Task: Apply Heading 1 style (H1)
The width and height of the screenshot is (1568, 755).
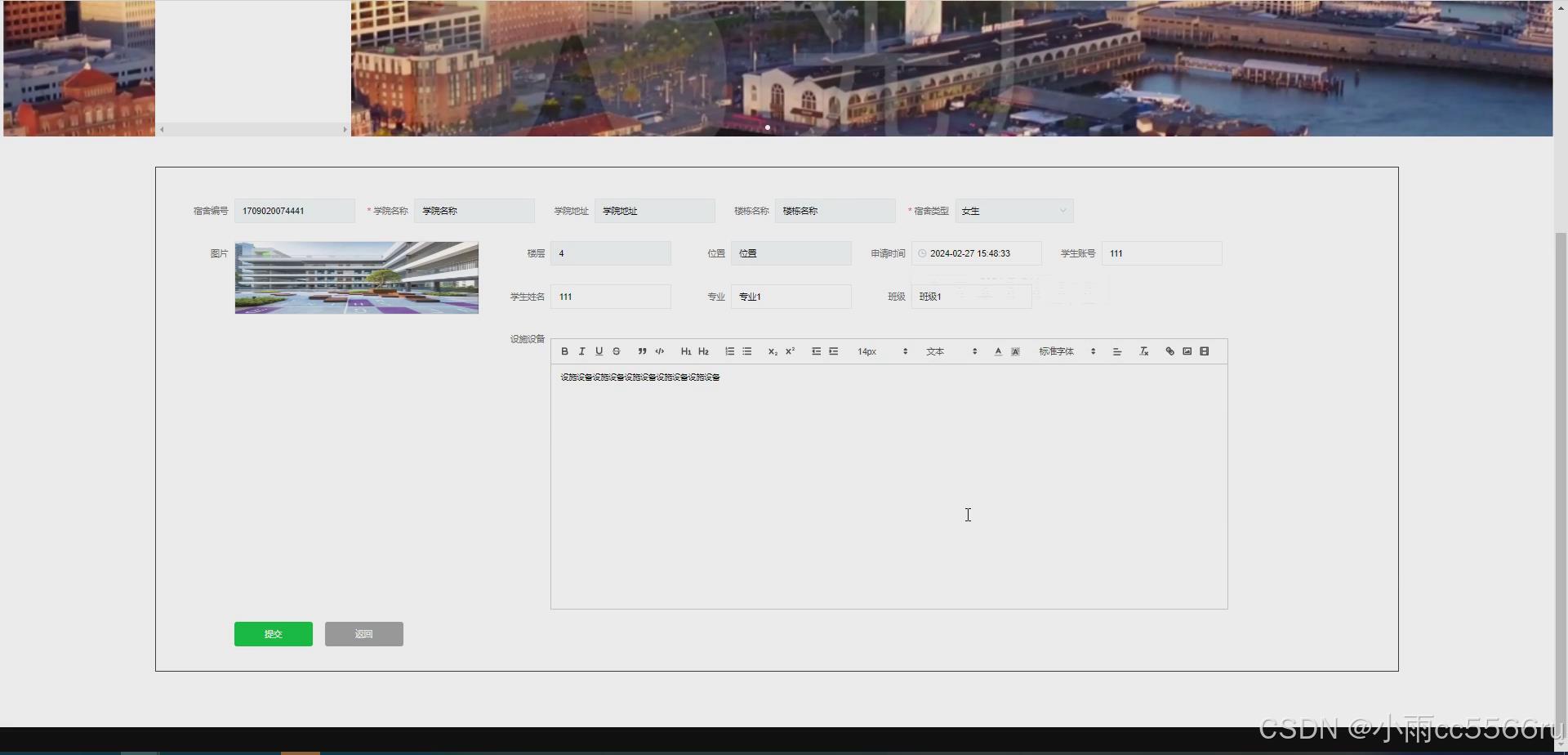Action: (x=686, y=351)
